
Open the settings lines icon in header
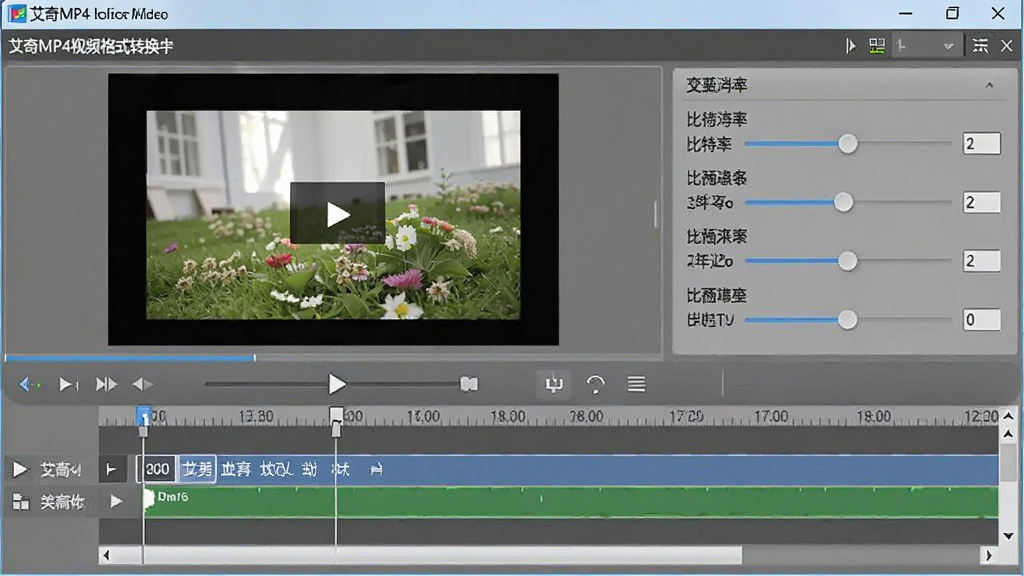click(980, 46)
